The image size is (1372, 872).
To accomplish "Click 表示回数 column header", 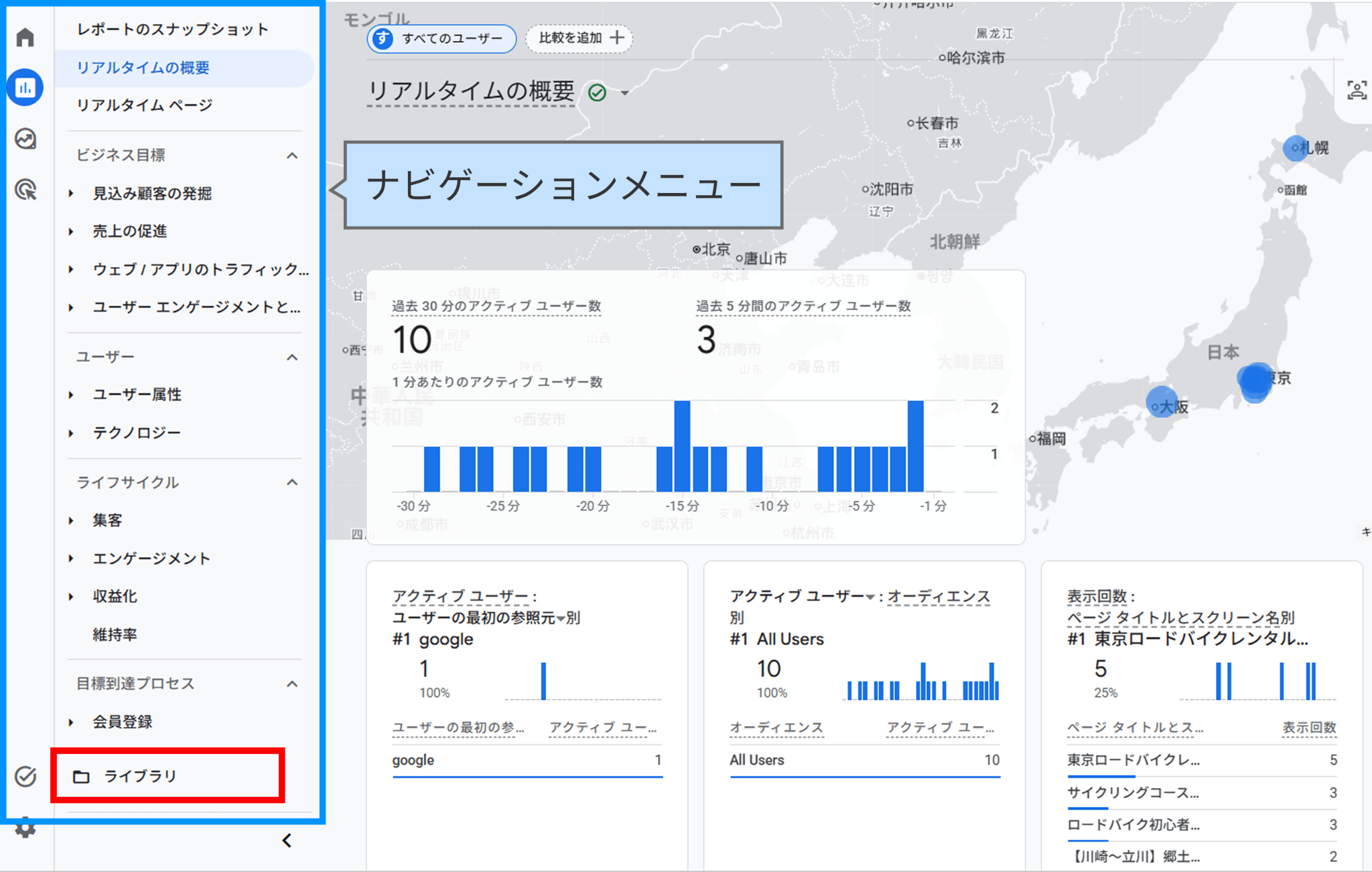I will [1309, 727].
